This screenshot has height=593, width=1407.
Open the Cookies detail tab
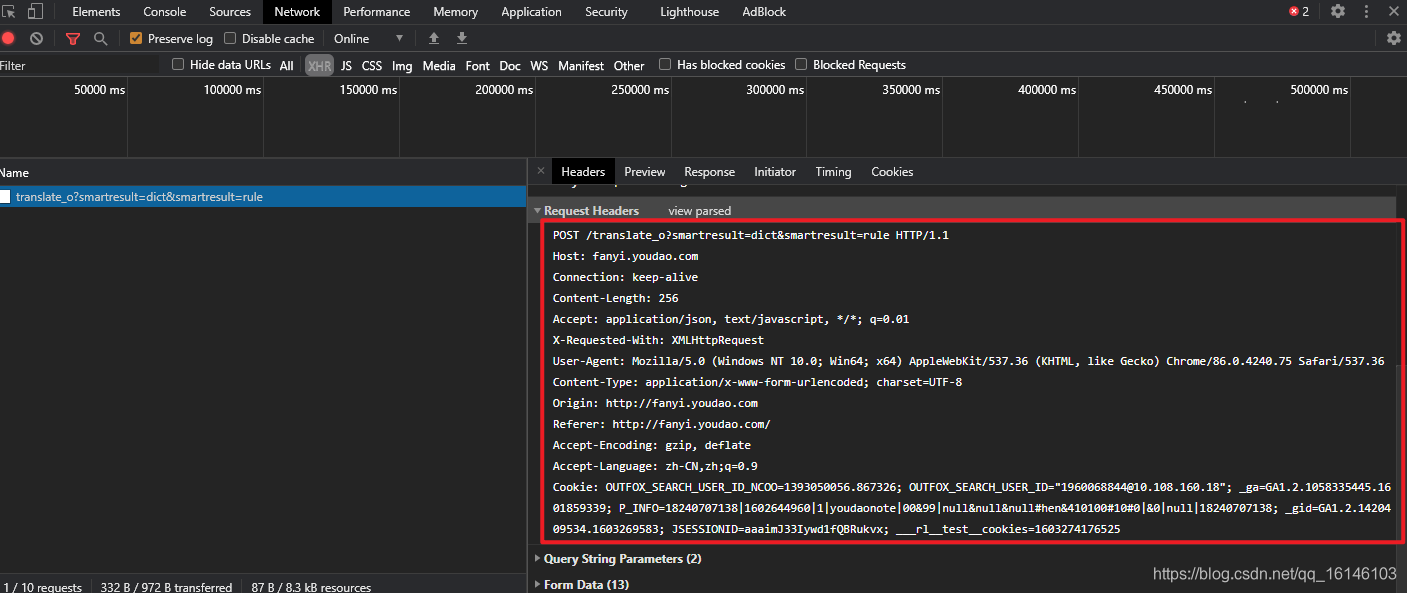[x=892, y=172]
